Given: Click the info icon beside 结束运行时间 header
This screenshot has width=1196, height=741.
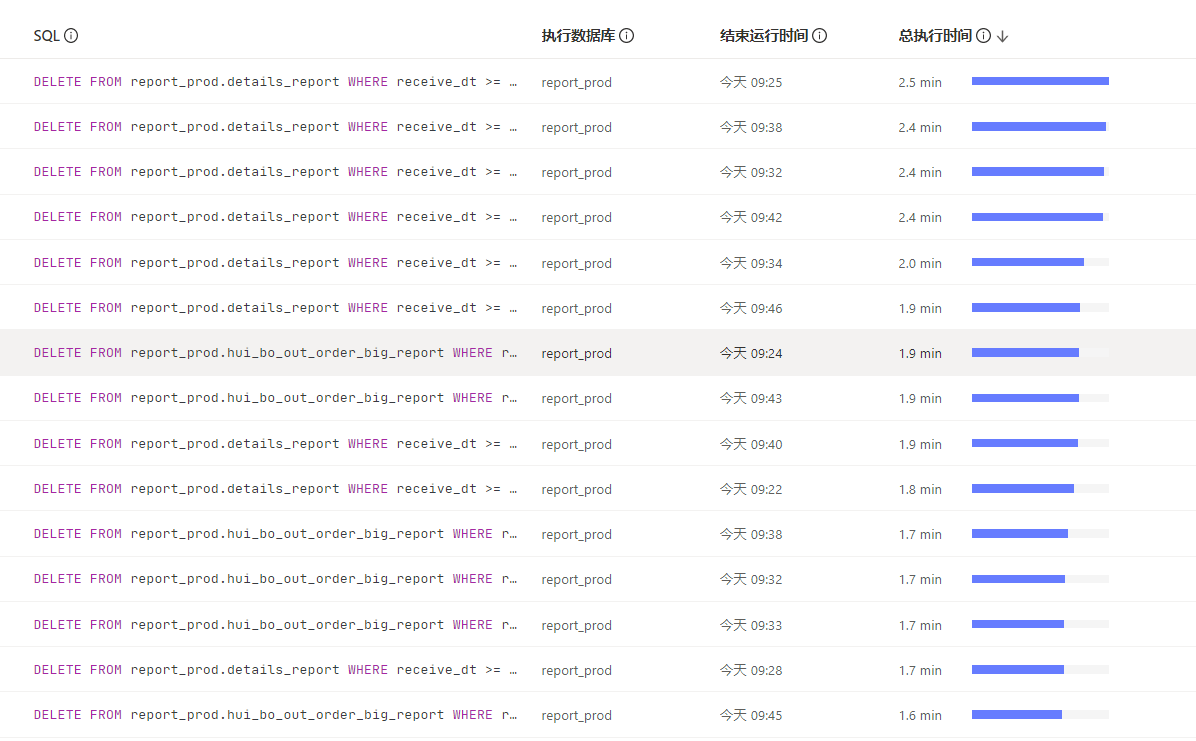Looking at the screenshot, I should (819, 36).
